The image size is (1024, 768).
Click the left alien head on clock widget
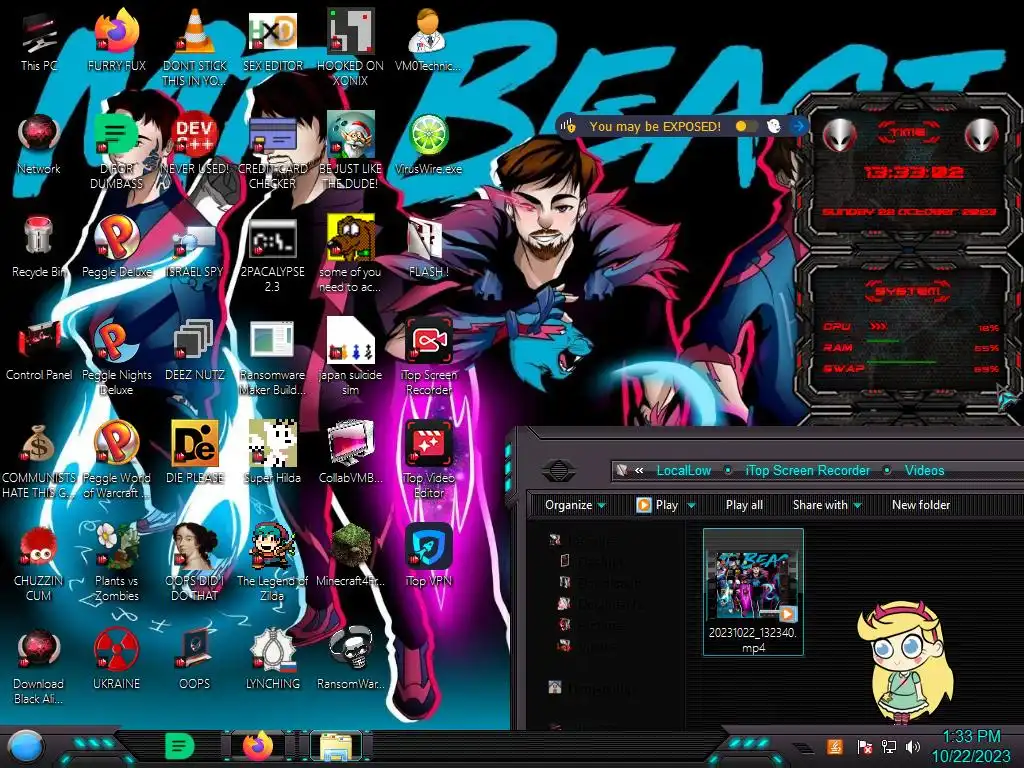pos(839,136)
